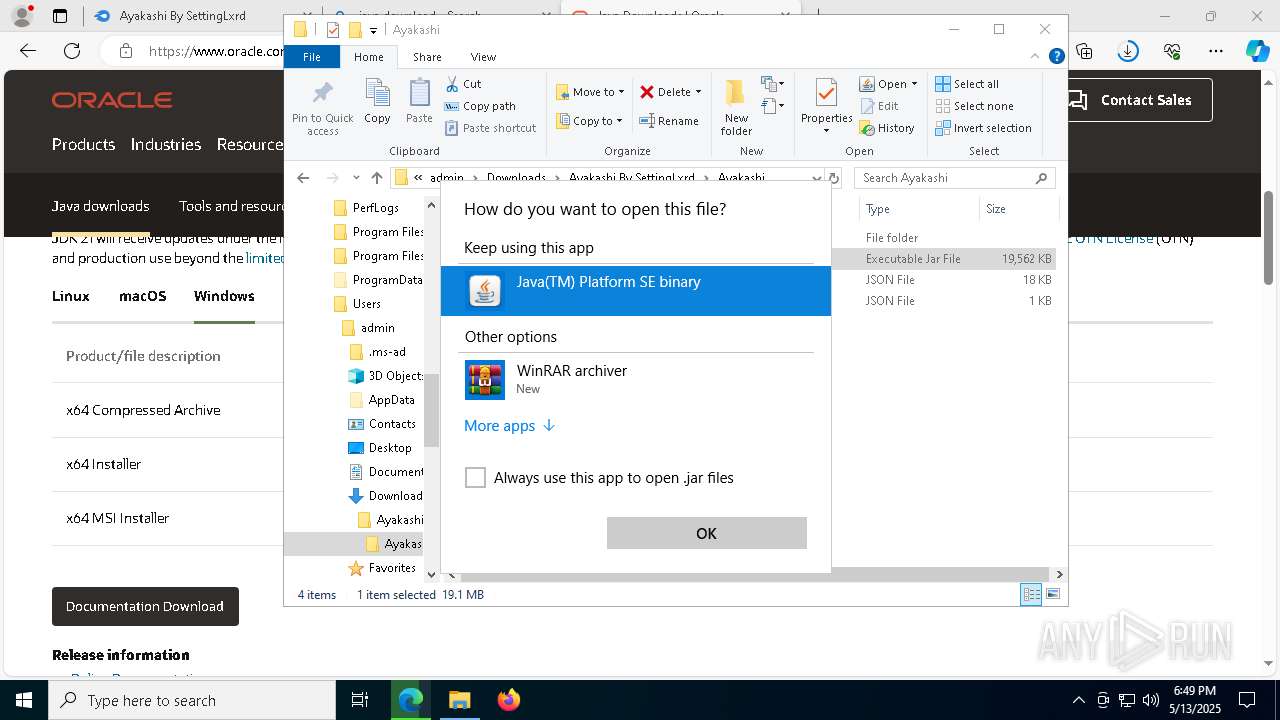Screen dimensions: 1280x720
Task: Select 3D Objects in navigation tree
Action: (395, 376)
